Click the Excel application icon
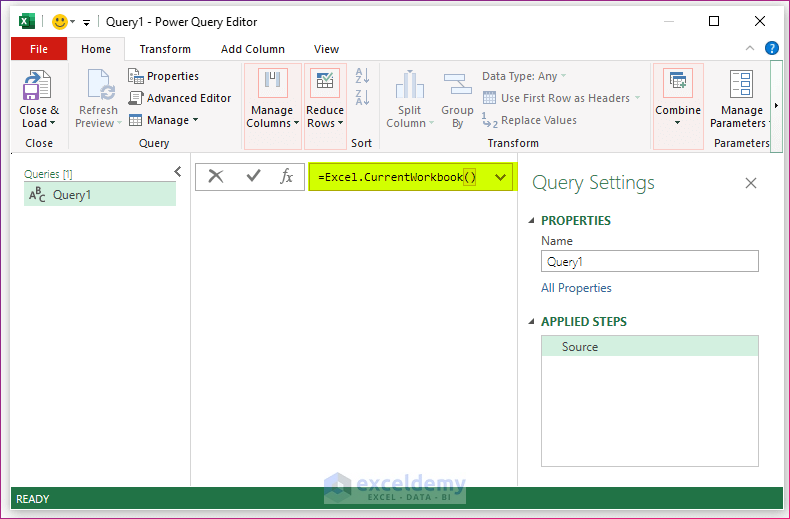790x519 pixels. 26,21
